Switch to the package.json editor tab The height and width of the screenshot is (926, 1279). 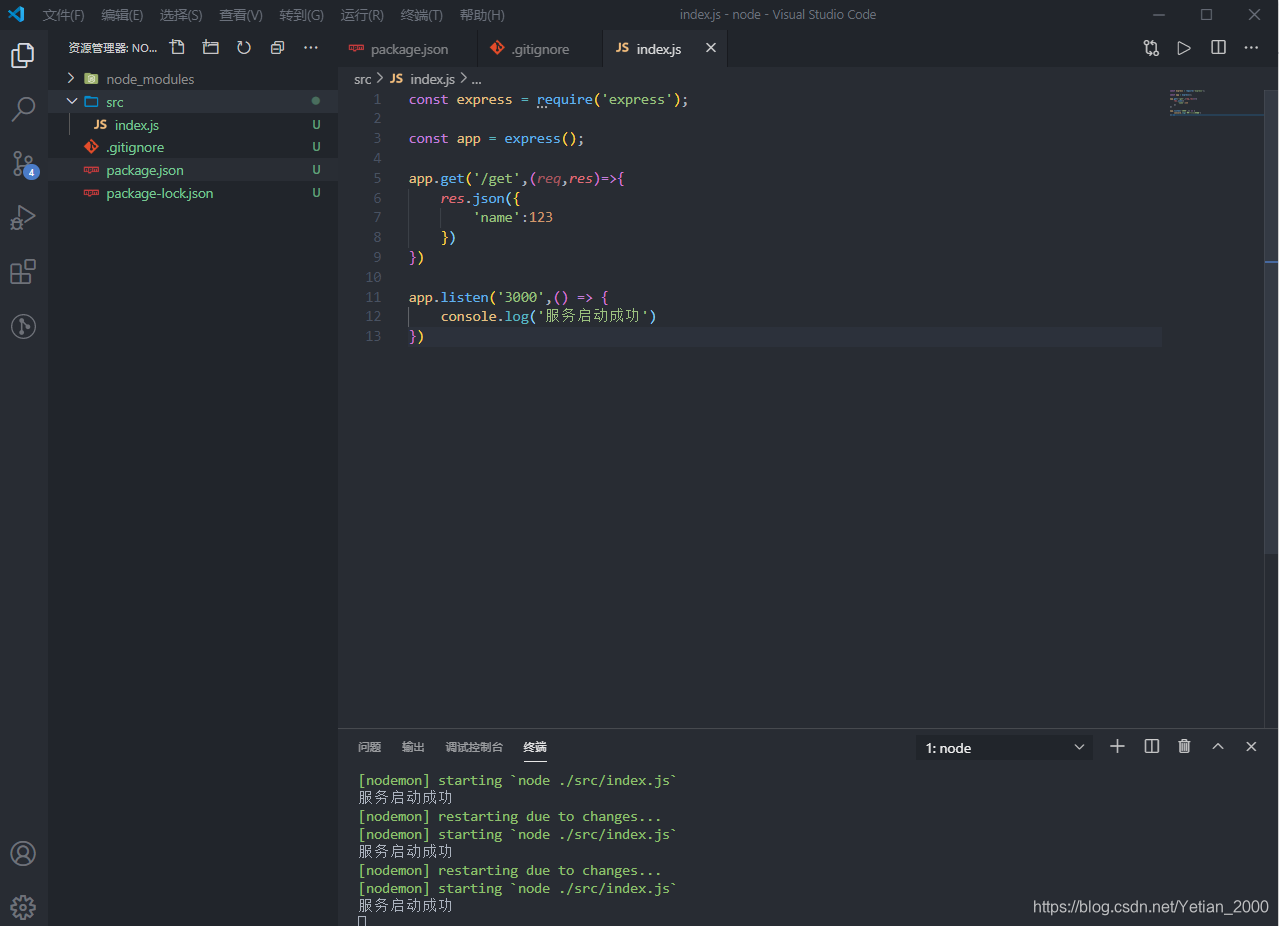point(408,48)
